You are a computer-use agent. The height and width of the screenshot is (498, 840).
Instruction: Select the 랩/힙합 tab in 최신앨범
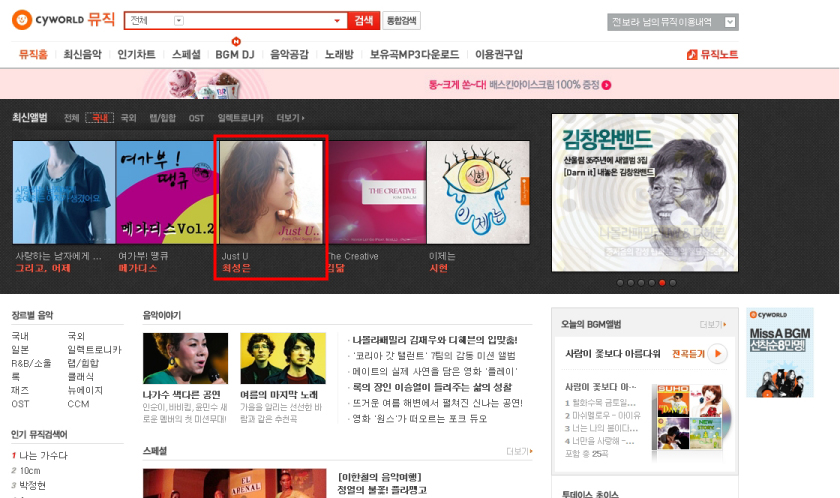point(163,118)
